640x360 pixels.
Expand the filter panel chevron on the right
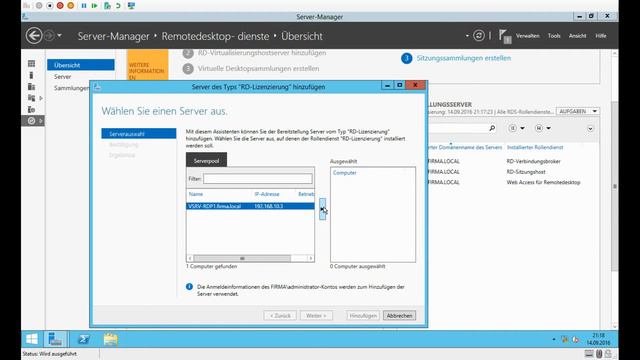pyautogui.click(x=590, y=129)
